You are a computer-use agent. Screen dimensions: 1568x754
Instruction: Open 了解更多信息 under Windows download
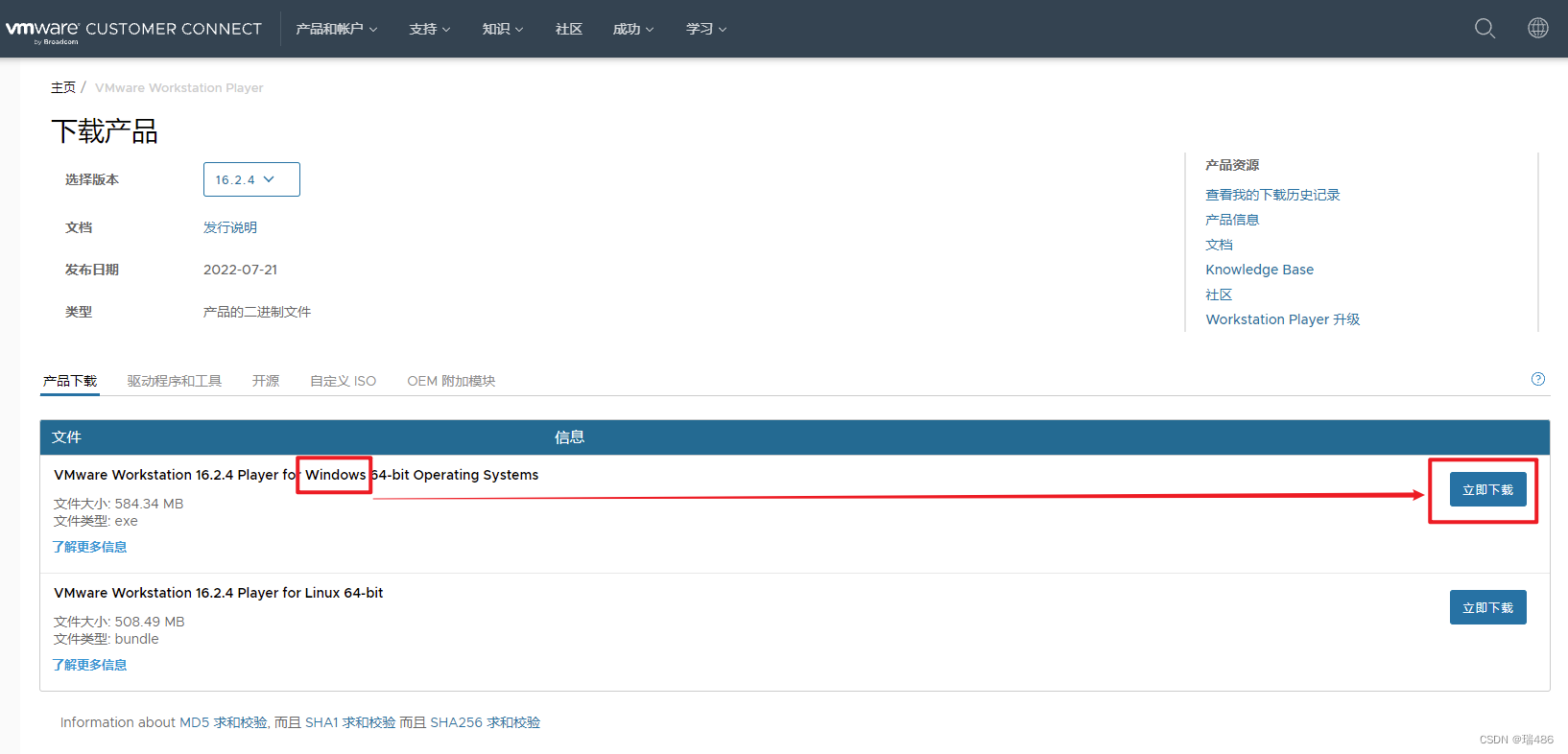point(89,547)
